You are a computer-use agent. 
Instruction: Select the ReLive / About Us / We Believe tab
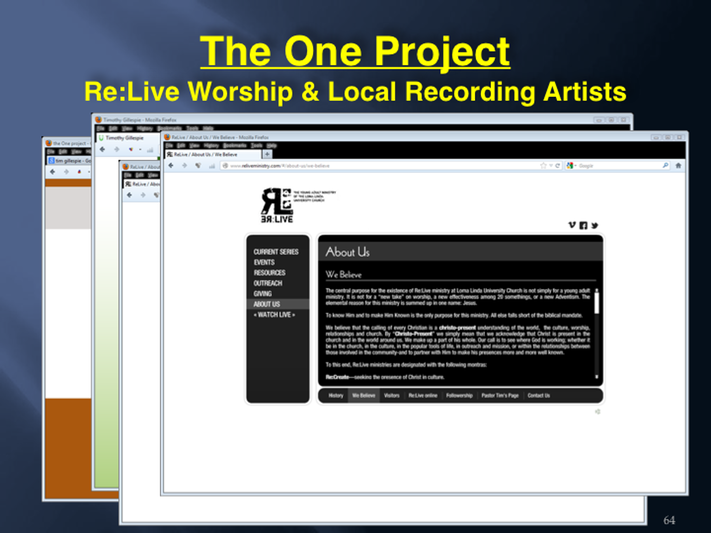(212, 154)
